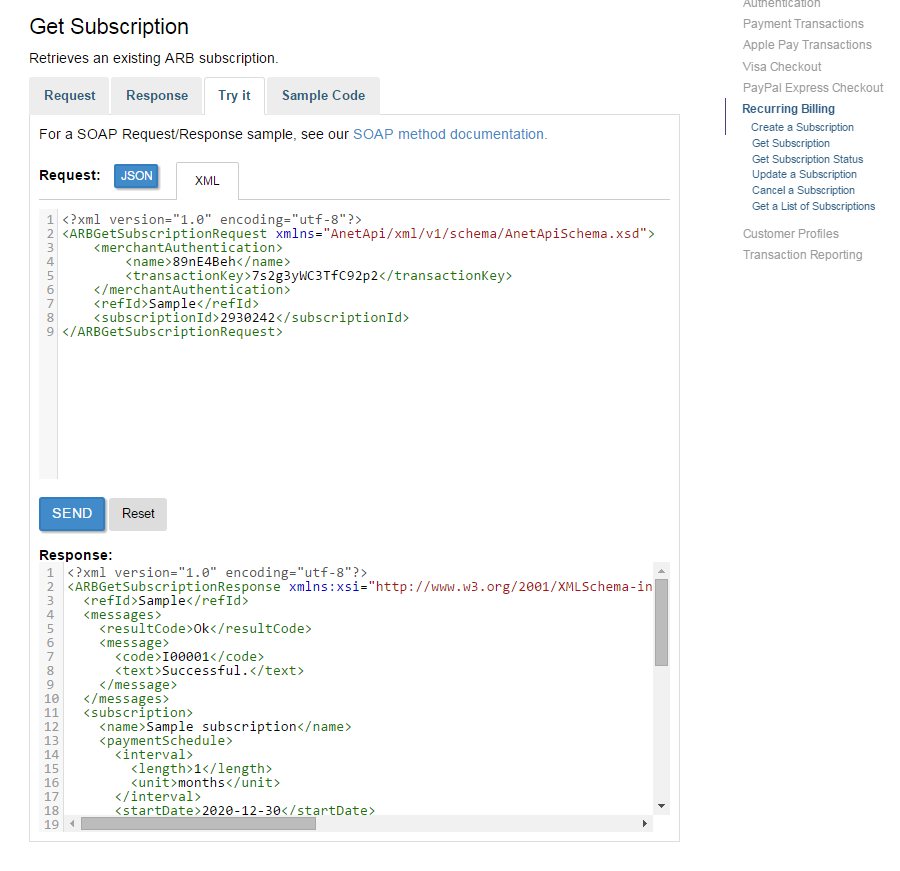Open Cancel a Subscription documentation
The image size is (900, 871).
pos(803,190)
